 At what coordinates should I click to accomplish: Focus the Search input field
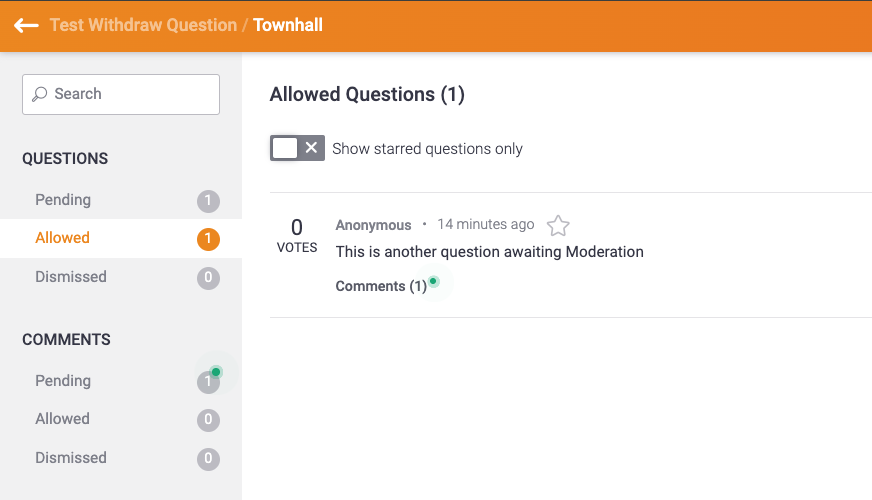(x=121, y=95)
